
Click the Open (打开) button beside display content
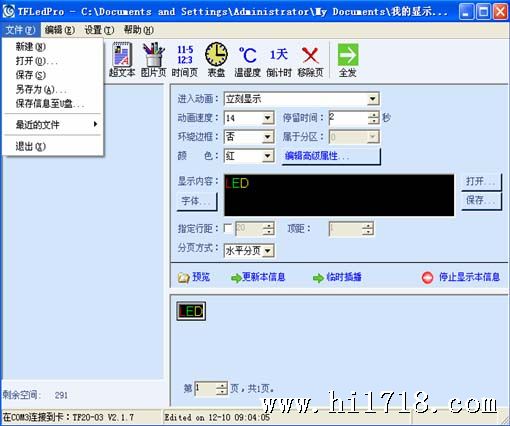481,182
